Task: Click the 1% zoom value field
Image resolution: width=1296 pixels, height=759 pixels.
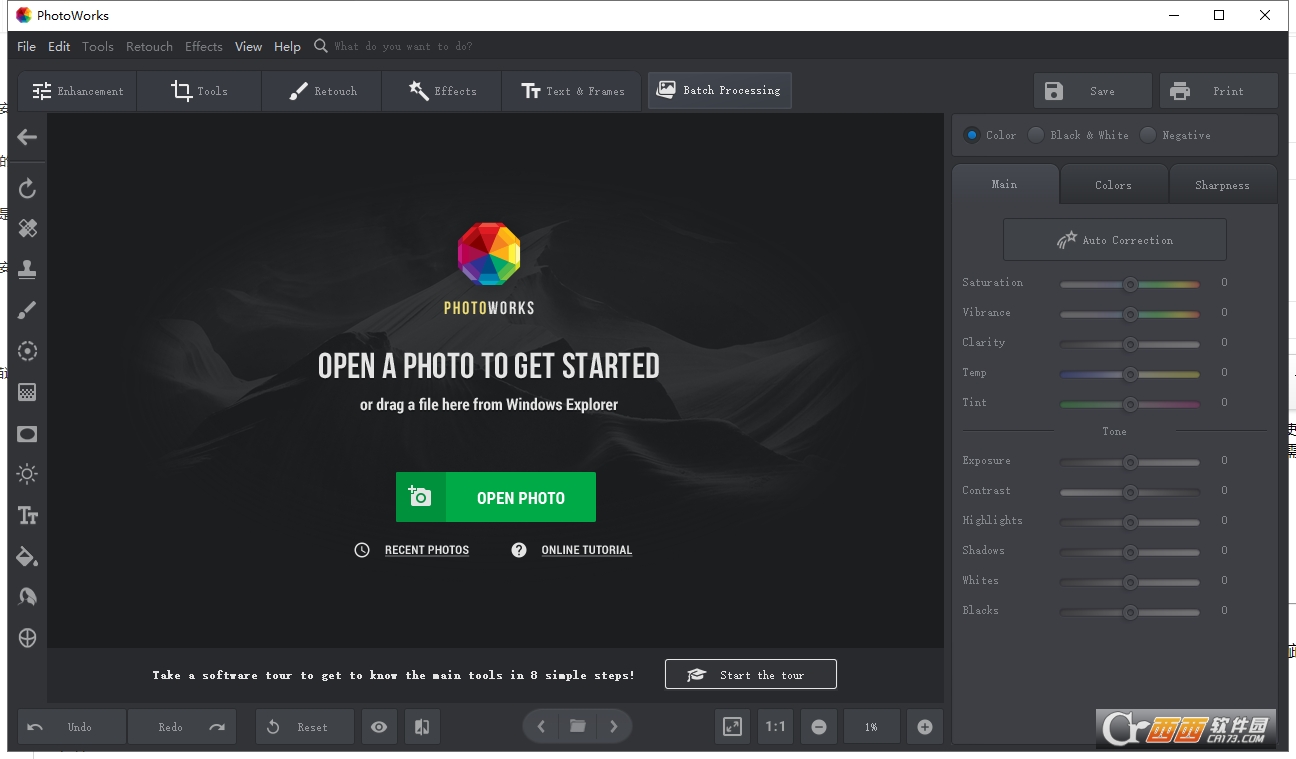Action: point(872,727)
